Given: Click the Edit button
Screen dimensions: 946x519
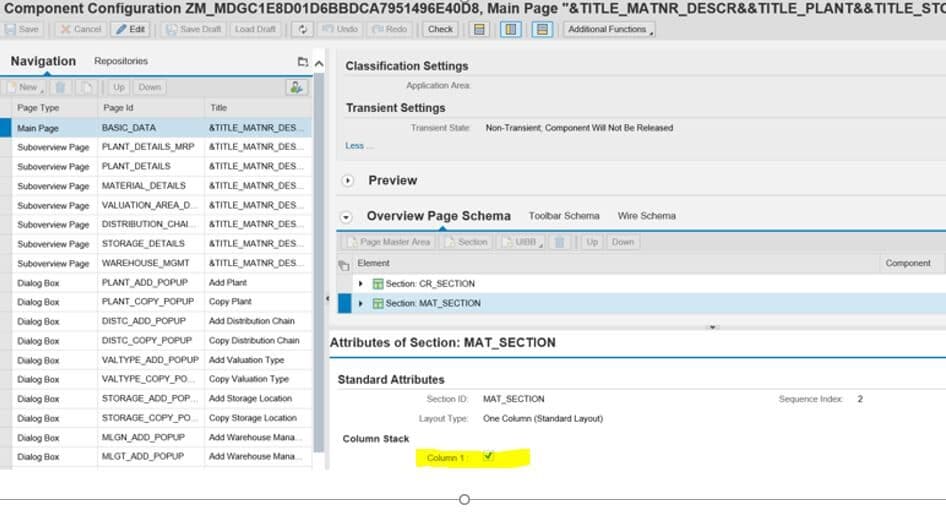Looking at the screenshot, I should click(x=130, y=29).
